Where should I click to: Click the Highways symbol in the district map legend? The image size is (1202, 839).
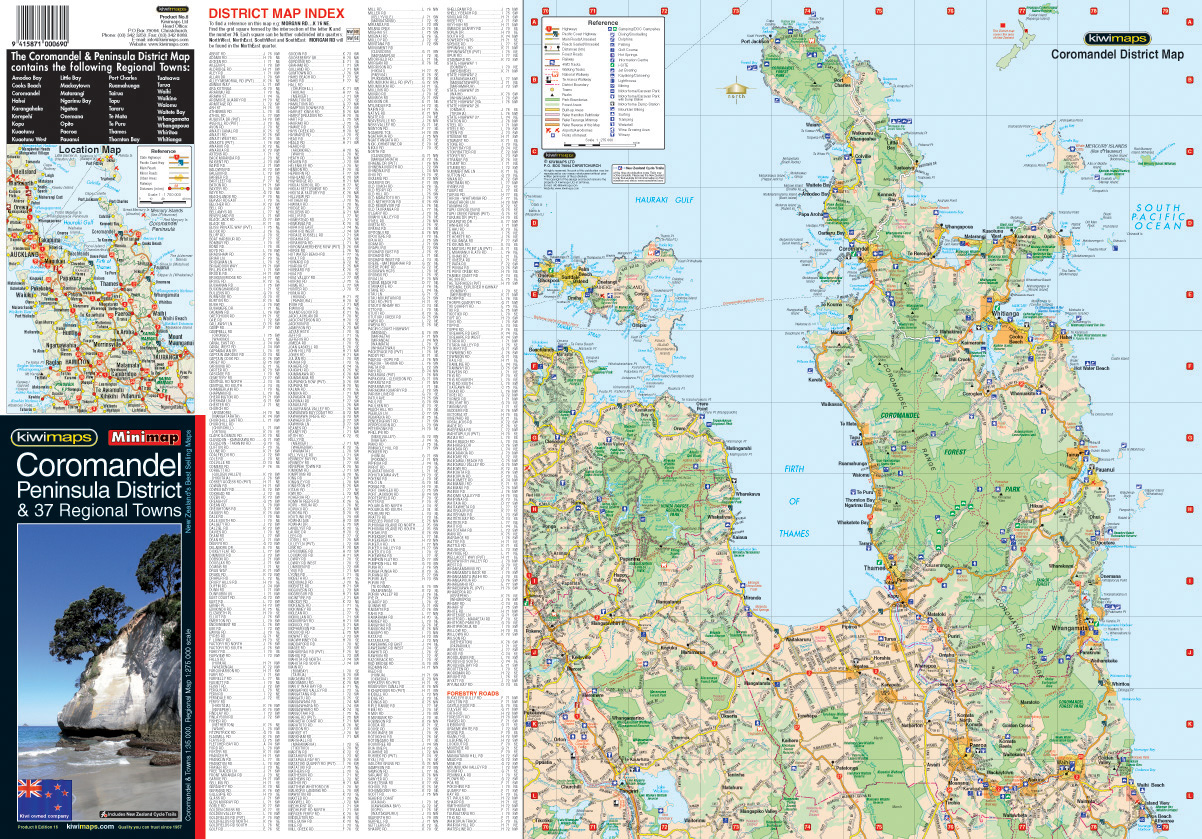click(554, 30)
